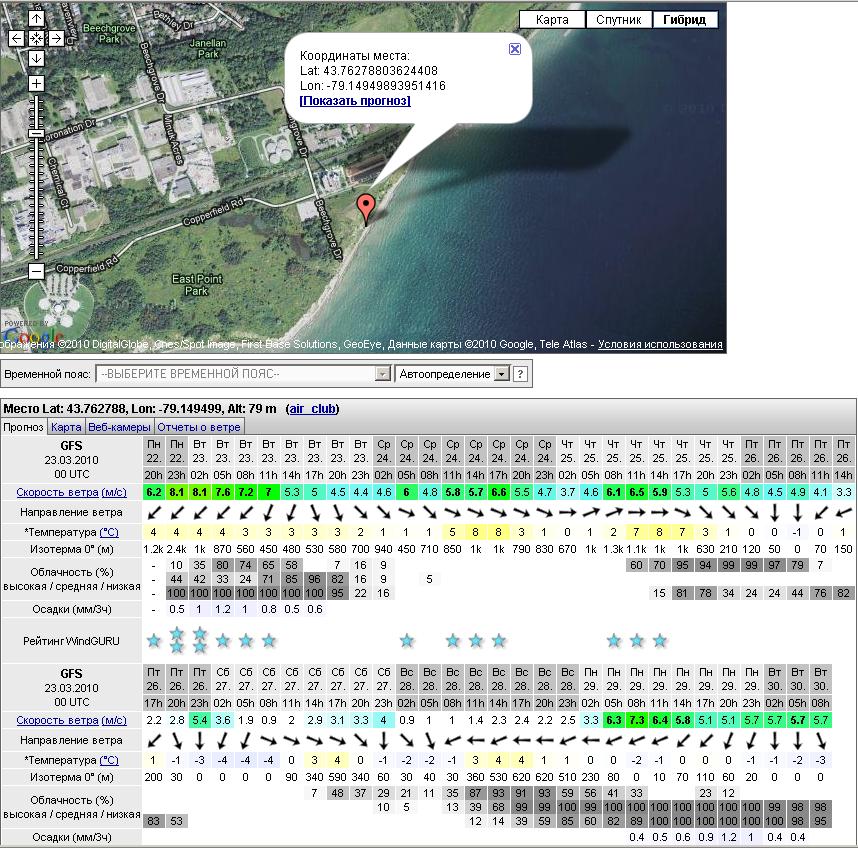Pan the map right with the arrow
The width and height of the screenshot is (858, 848).
56,38
